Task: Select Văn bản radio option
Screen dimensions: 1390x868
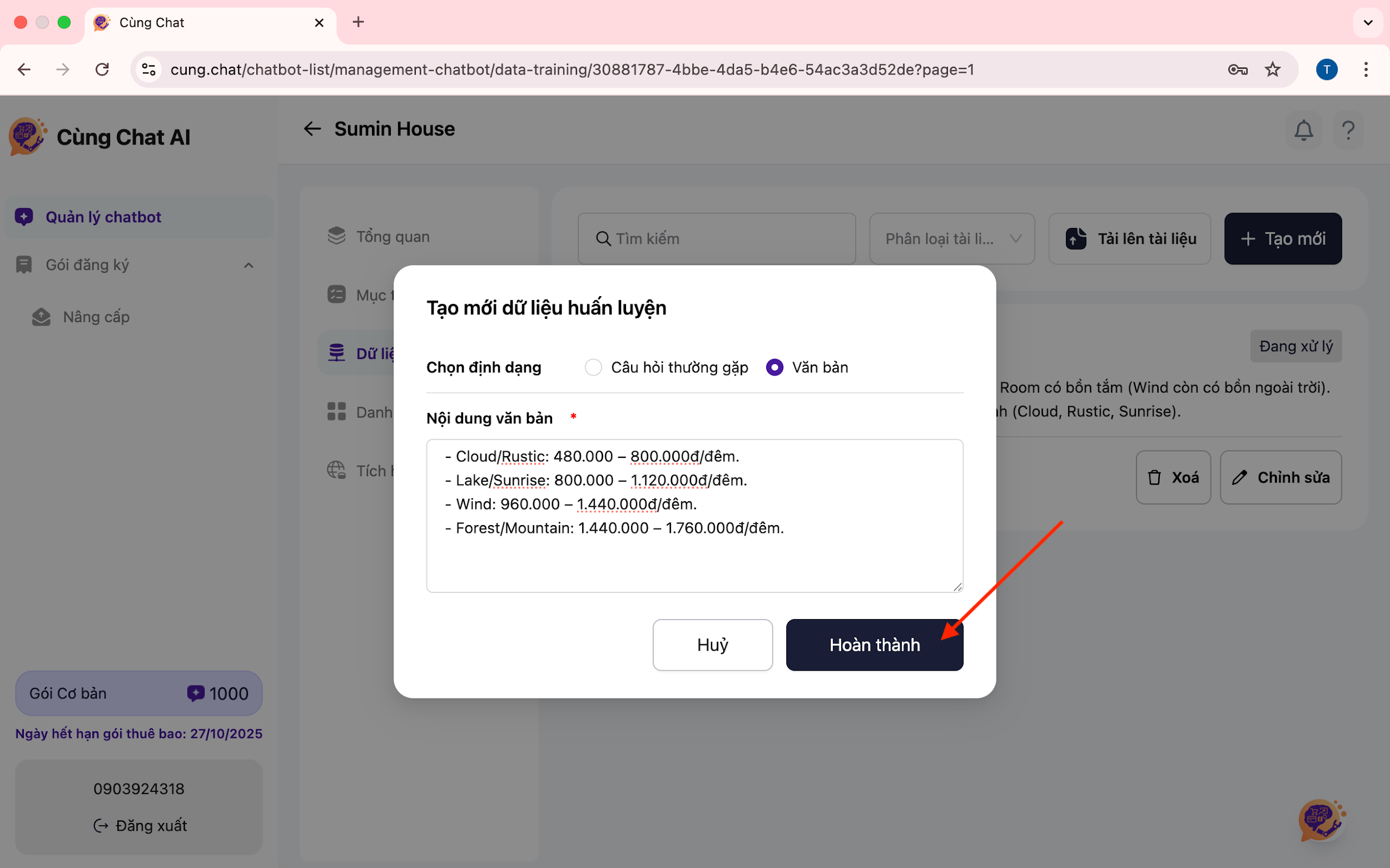Action: coord(775,367)
